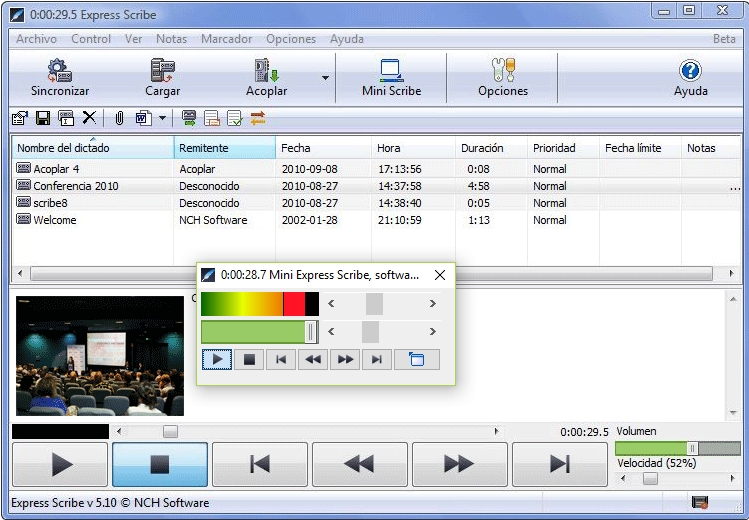Open the Ayuda menu in menu bar

347,39
